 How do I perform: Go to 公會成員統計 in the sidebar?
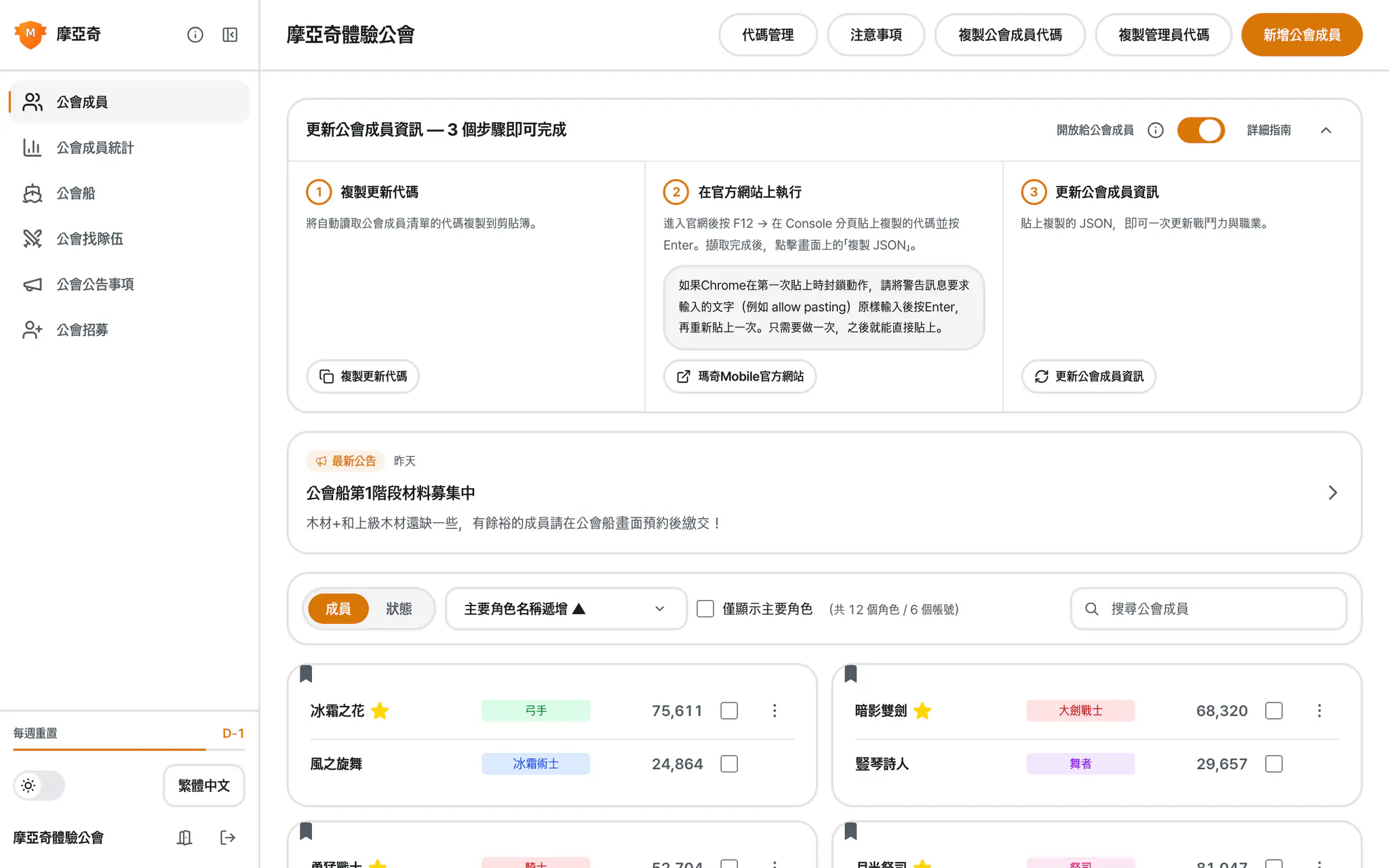[129, 147]
